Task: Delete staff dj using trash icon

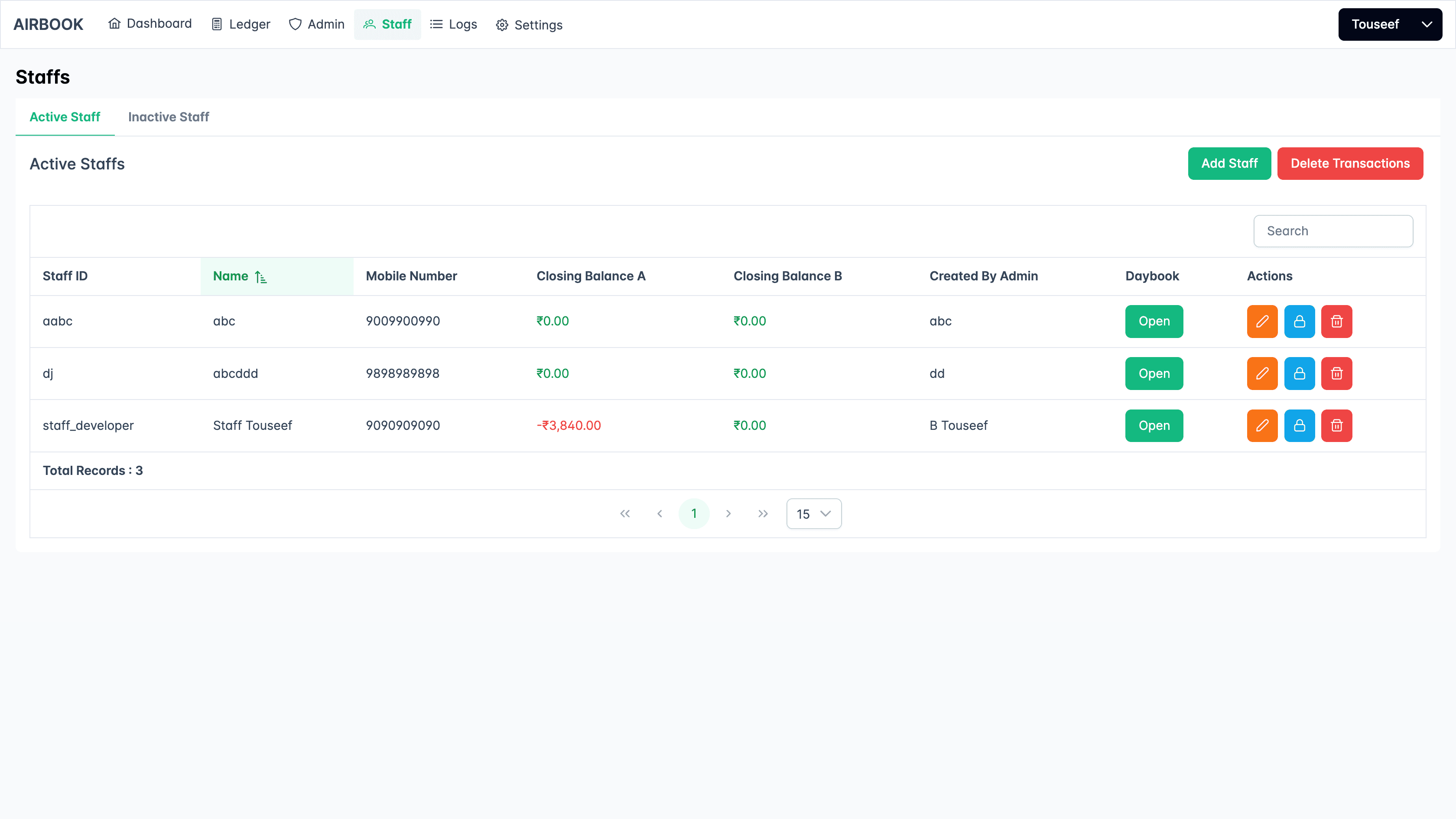Action: pyautogui.click(x=1336, y=373)
